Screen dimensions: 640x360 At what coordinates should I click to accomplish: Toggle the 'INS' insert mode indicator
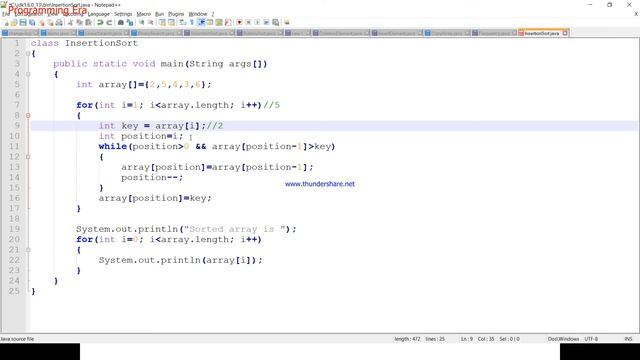pos(628,339)
